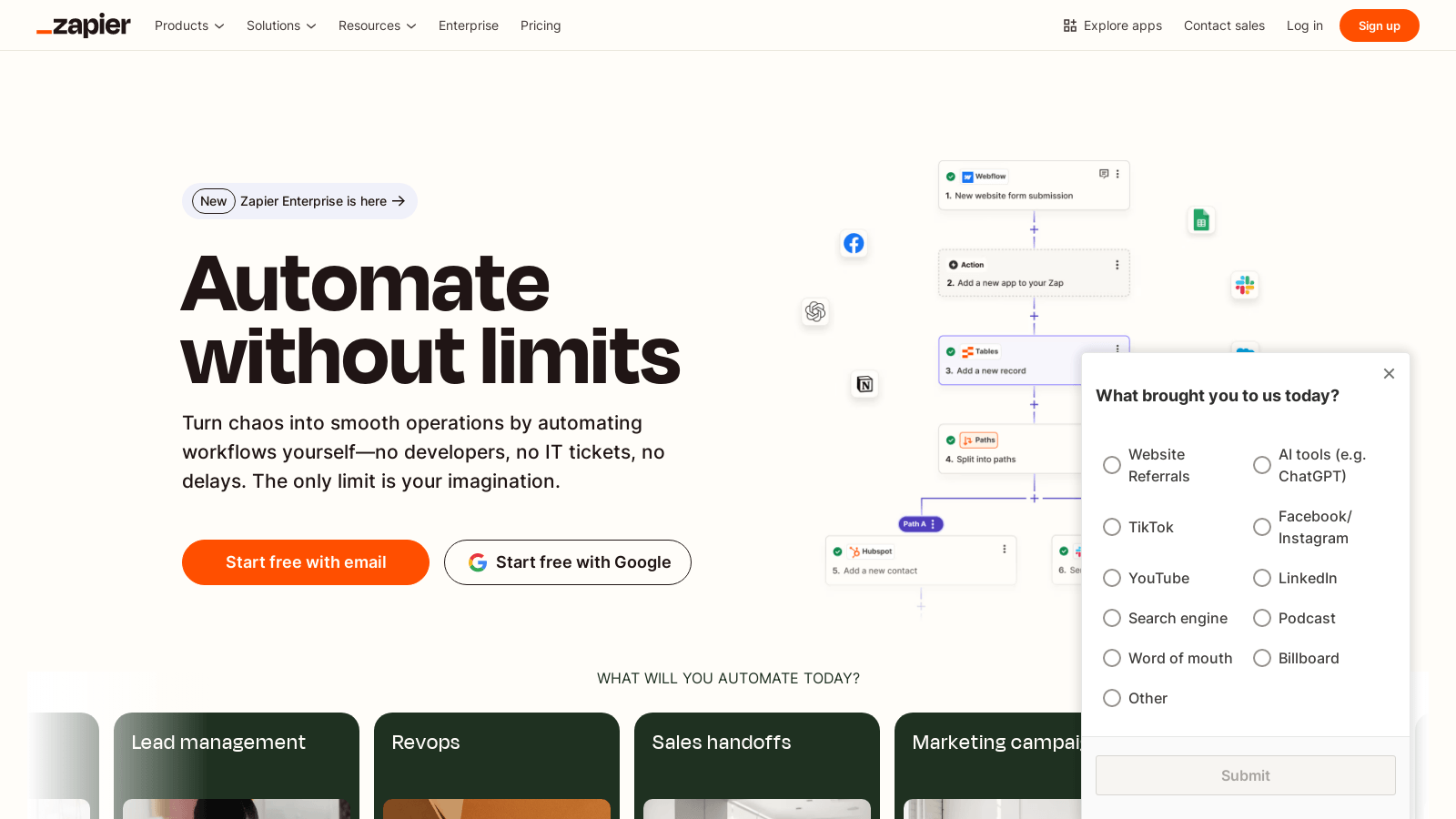Screen dimensions: 1456x819
Task: Open the Enterprise page
Action: point(469,25)
